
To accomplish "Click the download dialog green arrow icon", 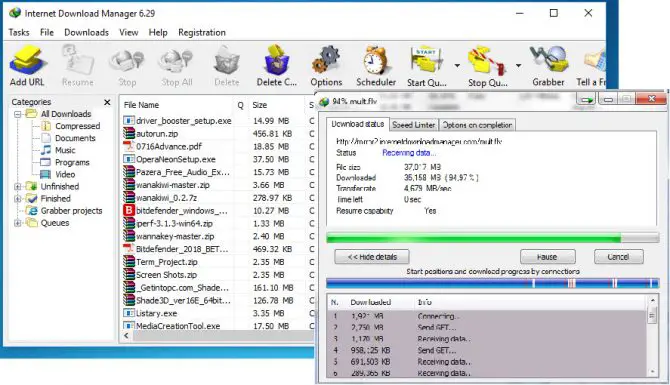I will pyautogui.click(x=586, y=100).
